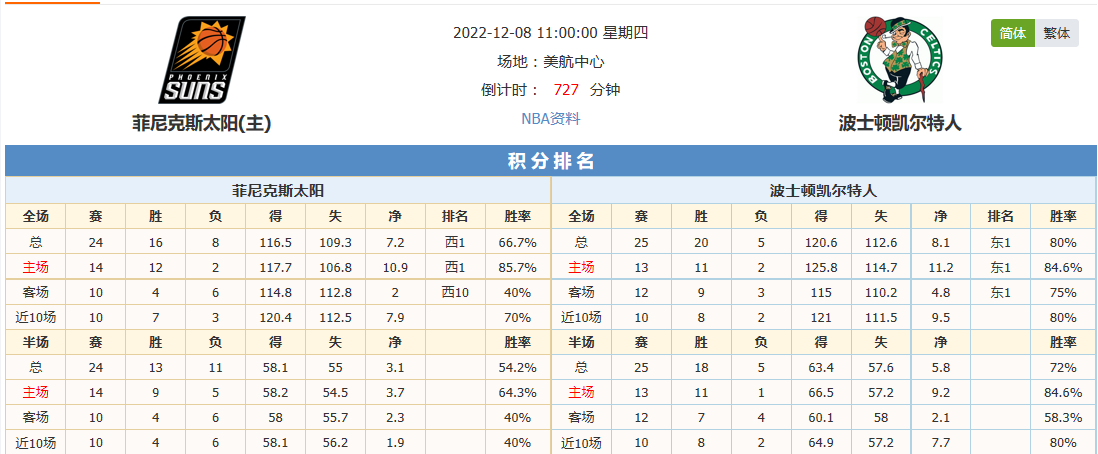The image size is (1098, 454).
Task: Click Suns away points scored 114.8
Action: pyautogui.click(x=277, y=292)
